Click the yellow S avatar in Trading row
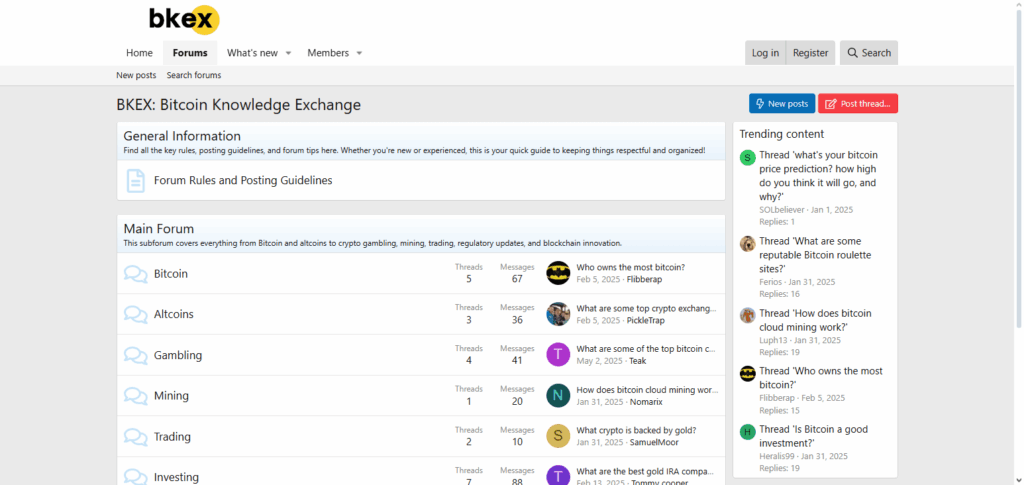 coord(558,436)
